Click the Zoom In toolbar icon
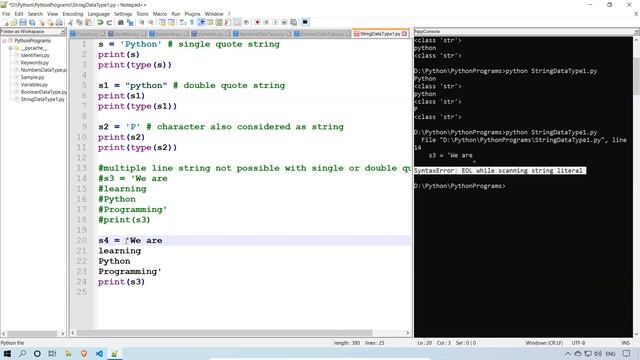 [141, 22]
